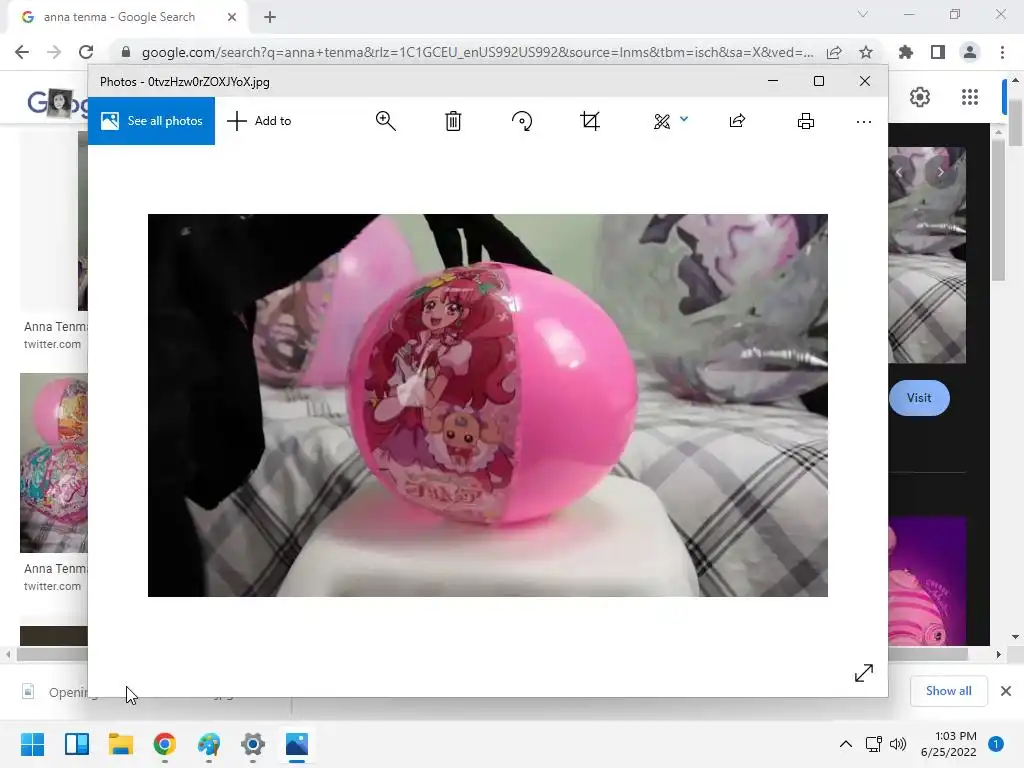Viewport: 1024px width, 768px height.
Task: Click the Visit button in Google preview
Action: pyautogui.click(x=919, y=398)
